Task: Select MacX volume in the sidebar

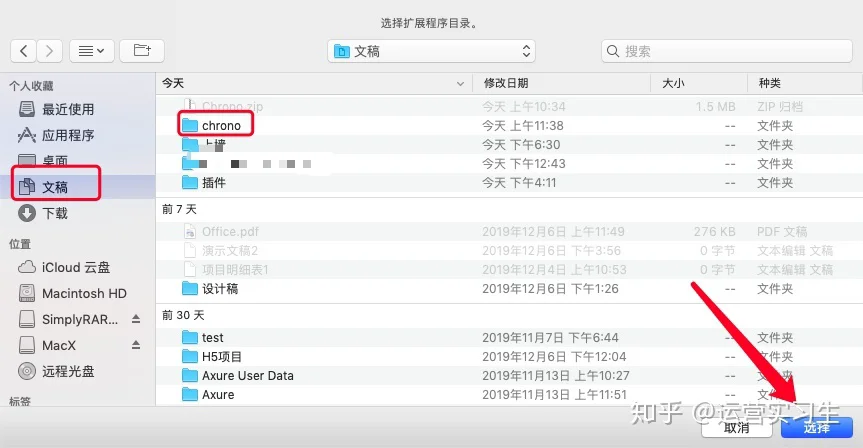Action: (47, 345)
